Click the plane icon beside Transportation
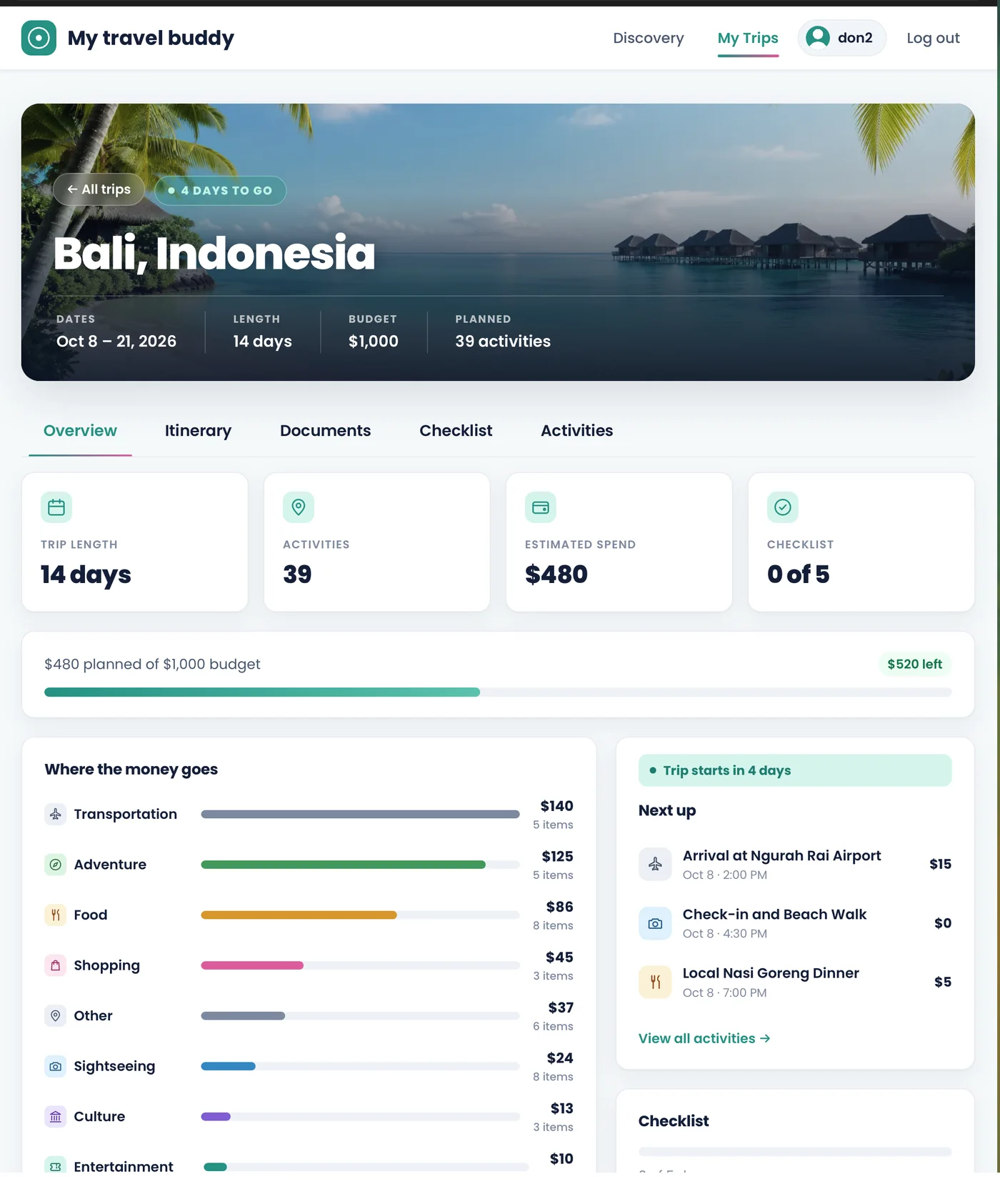1000x1204 pixels. click(56, 814)
